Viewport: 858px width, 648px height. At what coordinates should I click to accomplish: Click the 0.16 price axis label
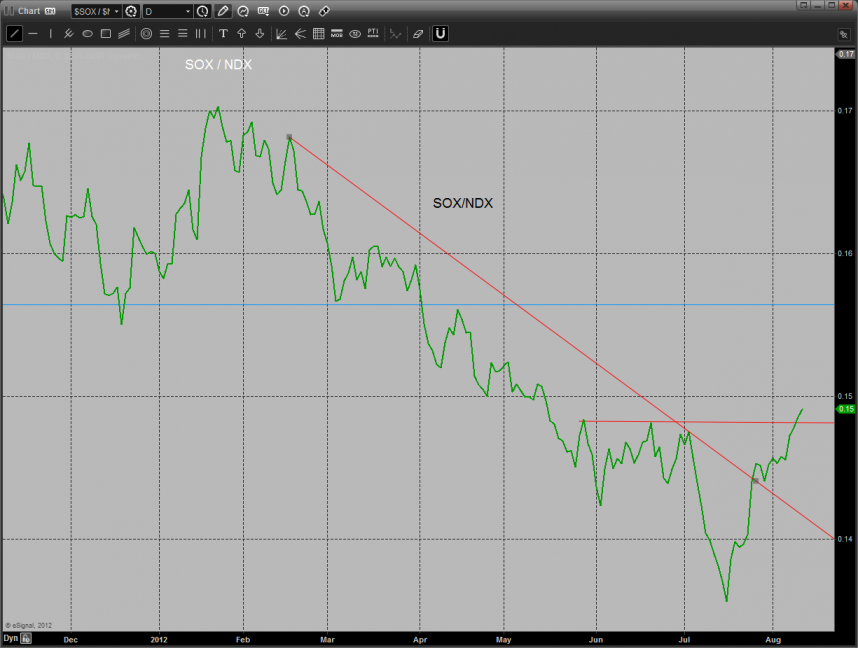click(845, 253)
